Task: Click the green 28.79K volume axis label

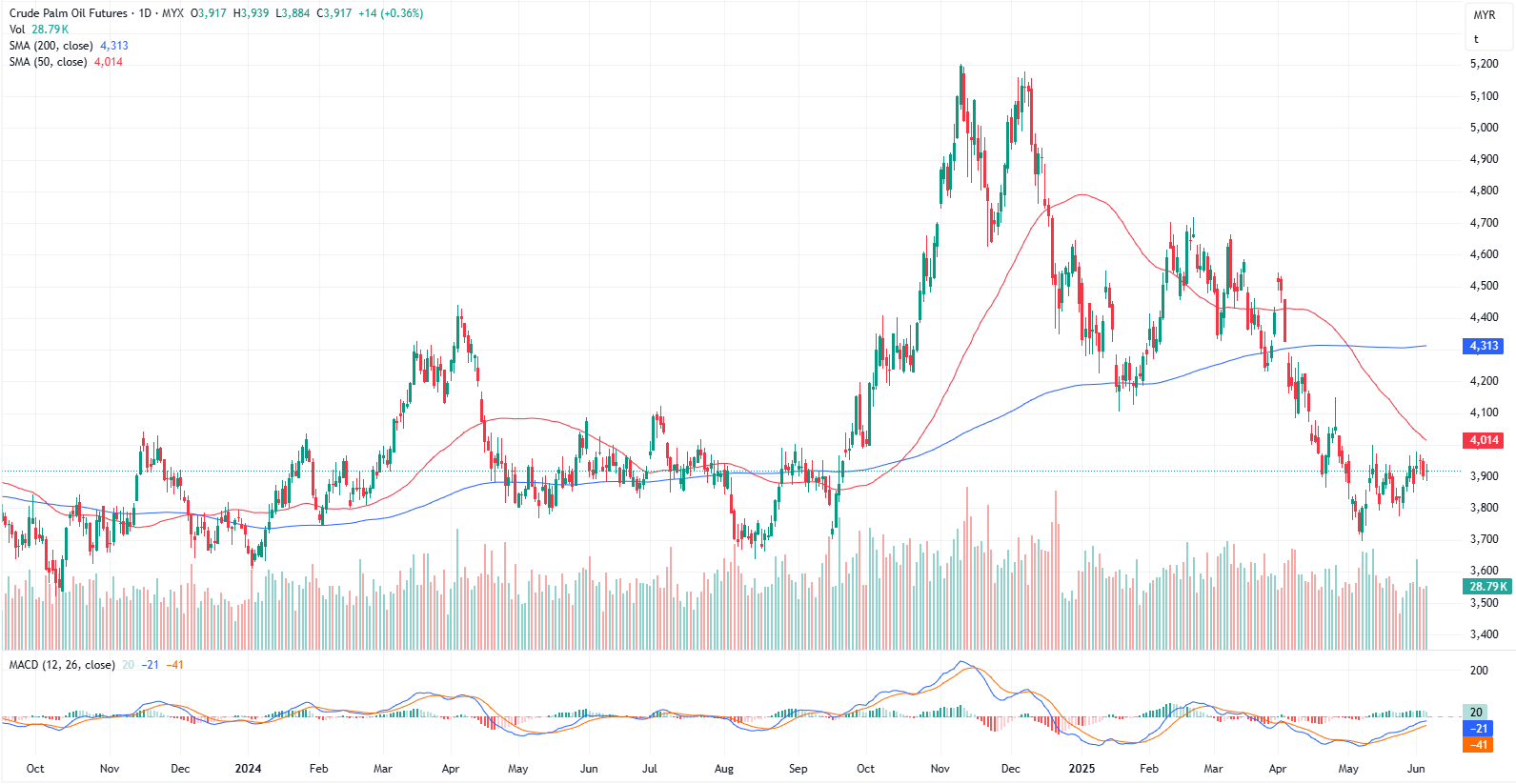Action: click(1487, 587)
